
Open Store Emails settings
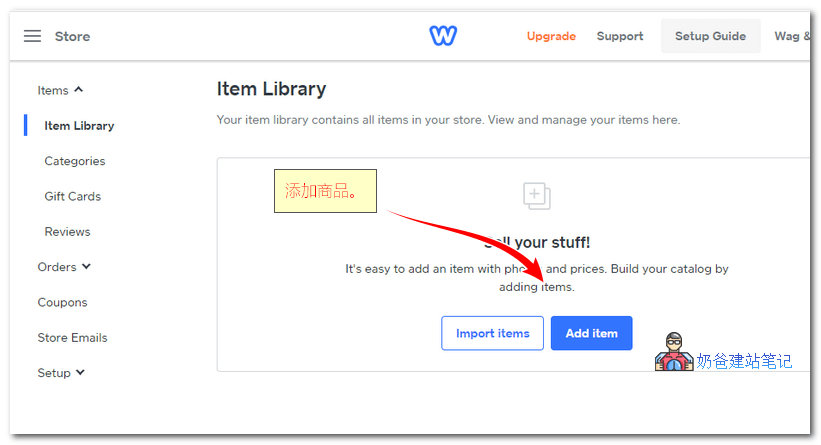72,338
